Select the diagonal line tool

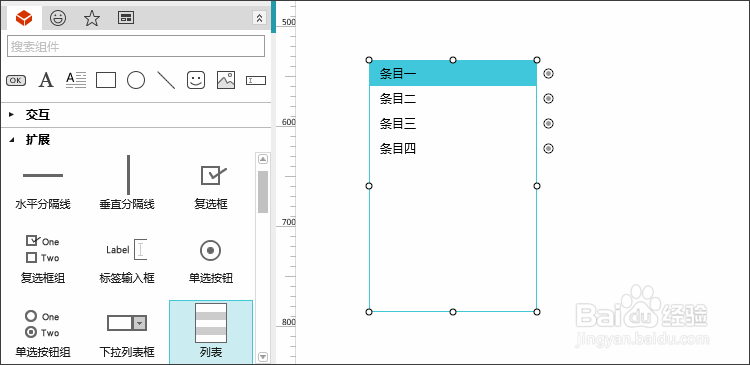pyautogui.click(x=166, y=80)
